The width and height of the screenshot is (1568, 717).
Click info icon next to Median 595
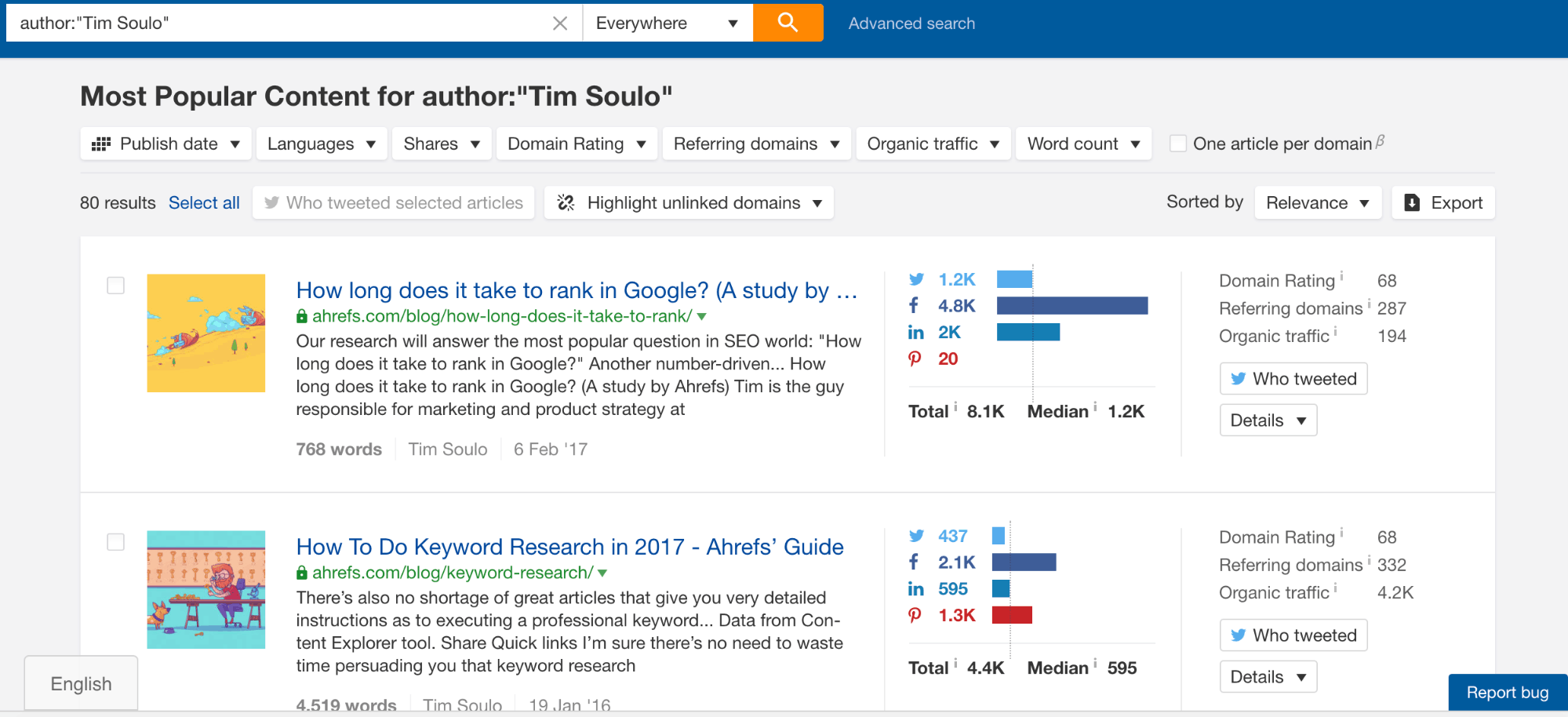click(1095, 663)
